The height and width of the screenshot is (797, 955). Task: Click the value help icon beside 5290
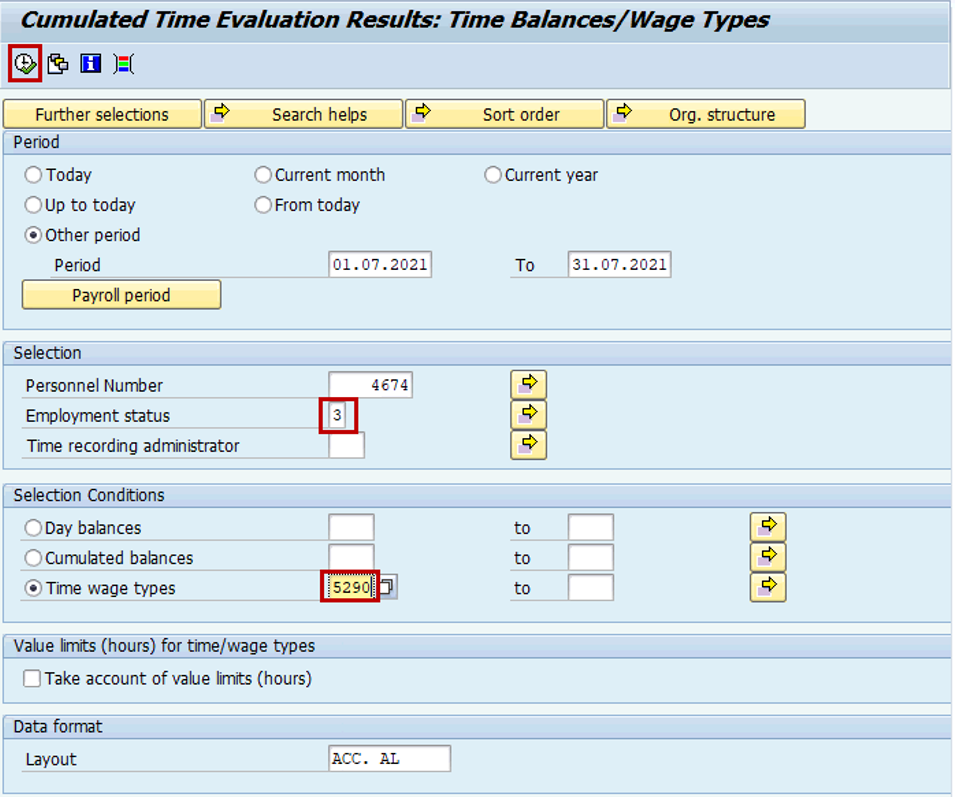(x=387, y=587)
